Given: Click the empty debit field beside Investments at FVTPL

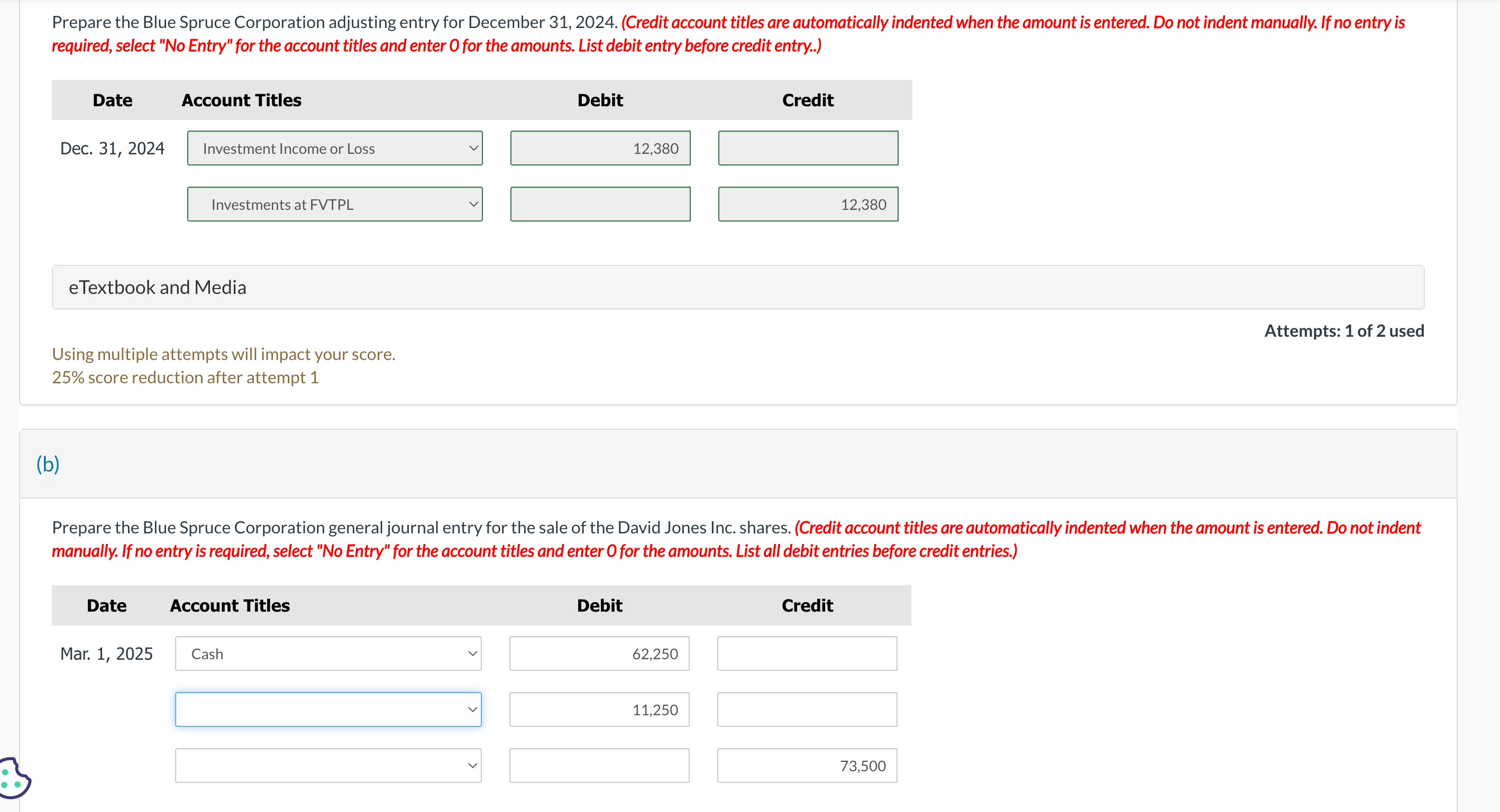Looking at the screenshot, I should click(600, 204).
